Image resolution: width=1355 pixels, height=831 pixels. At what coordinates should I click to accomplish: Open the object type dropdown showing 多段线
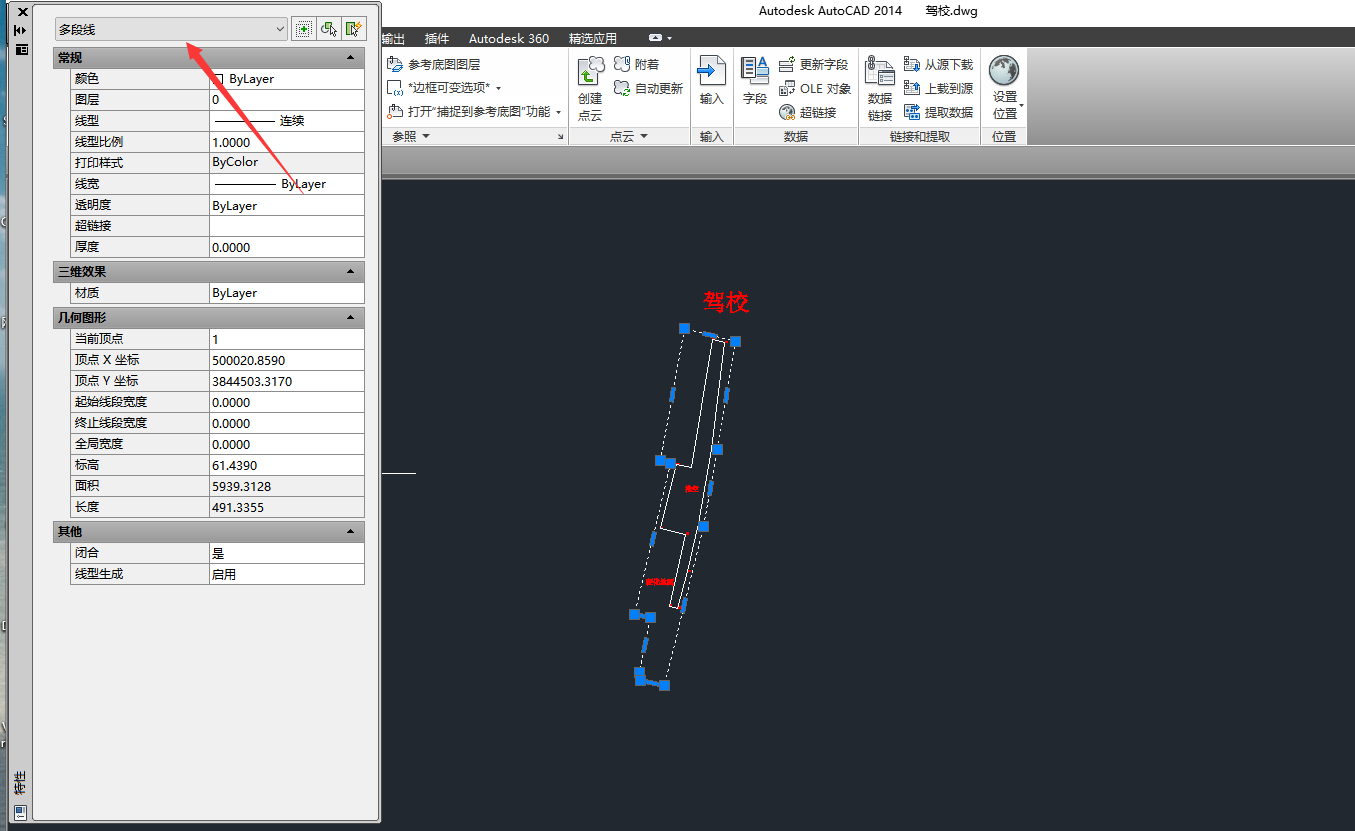click(171, 30)
